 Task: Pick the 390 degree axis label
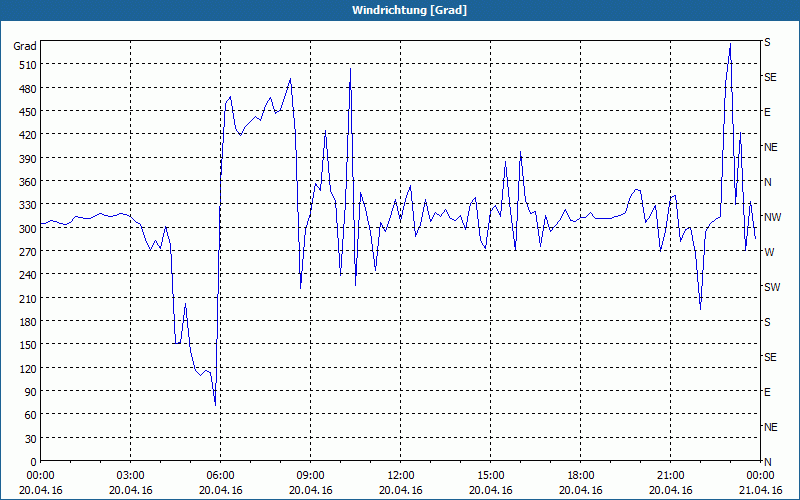[28, 159]
